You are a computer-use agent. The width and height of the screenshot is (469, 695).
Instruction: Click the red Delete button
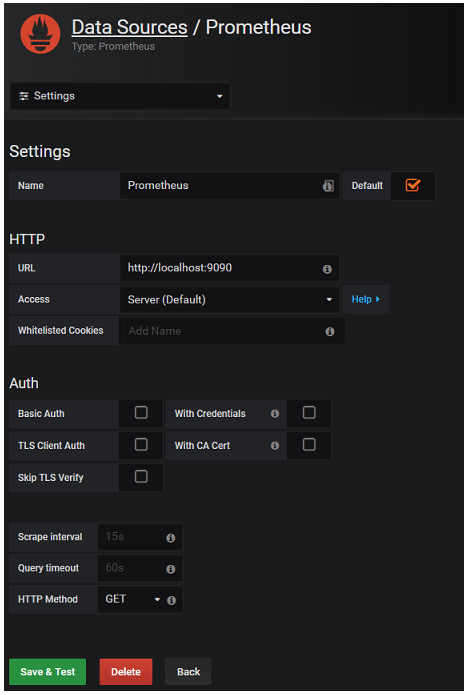tap(126, 672)
